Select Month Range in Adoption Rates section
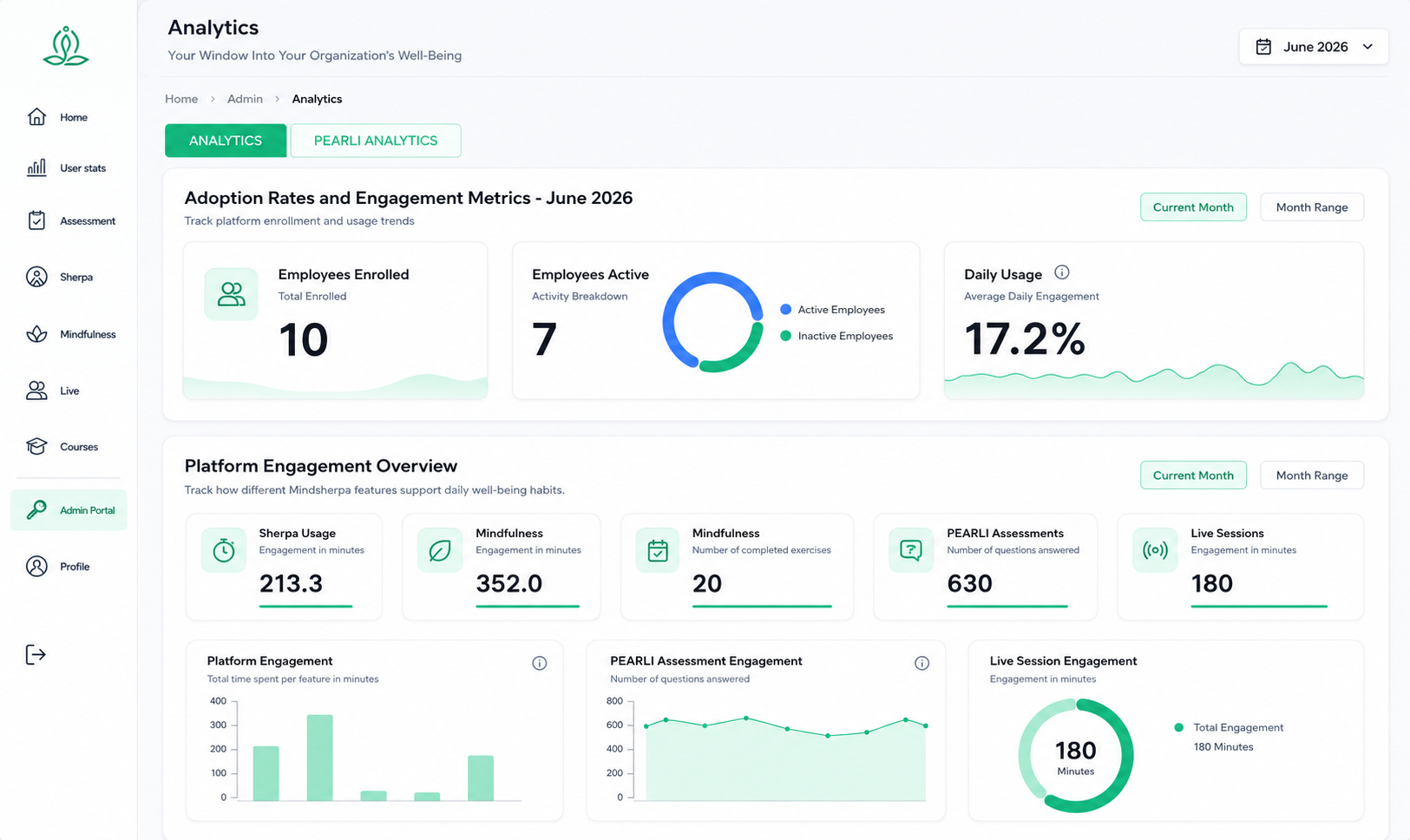 pos(1312,207)
